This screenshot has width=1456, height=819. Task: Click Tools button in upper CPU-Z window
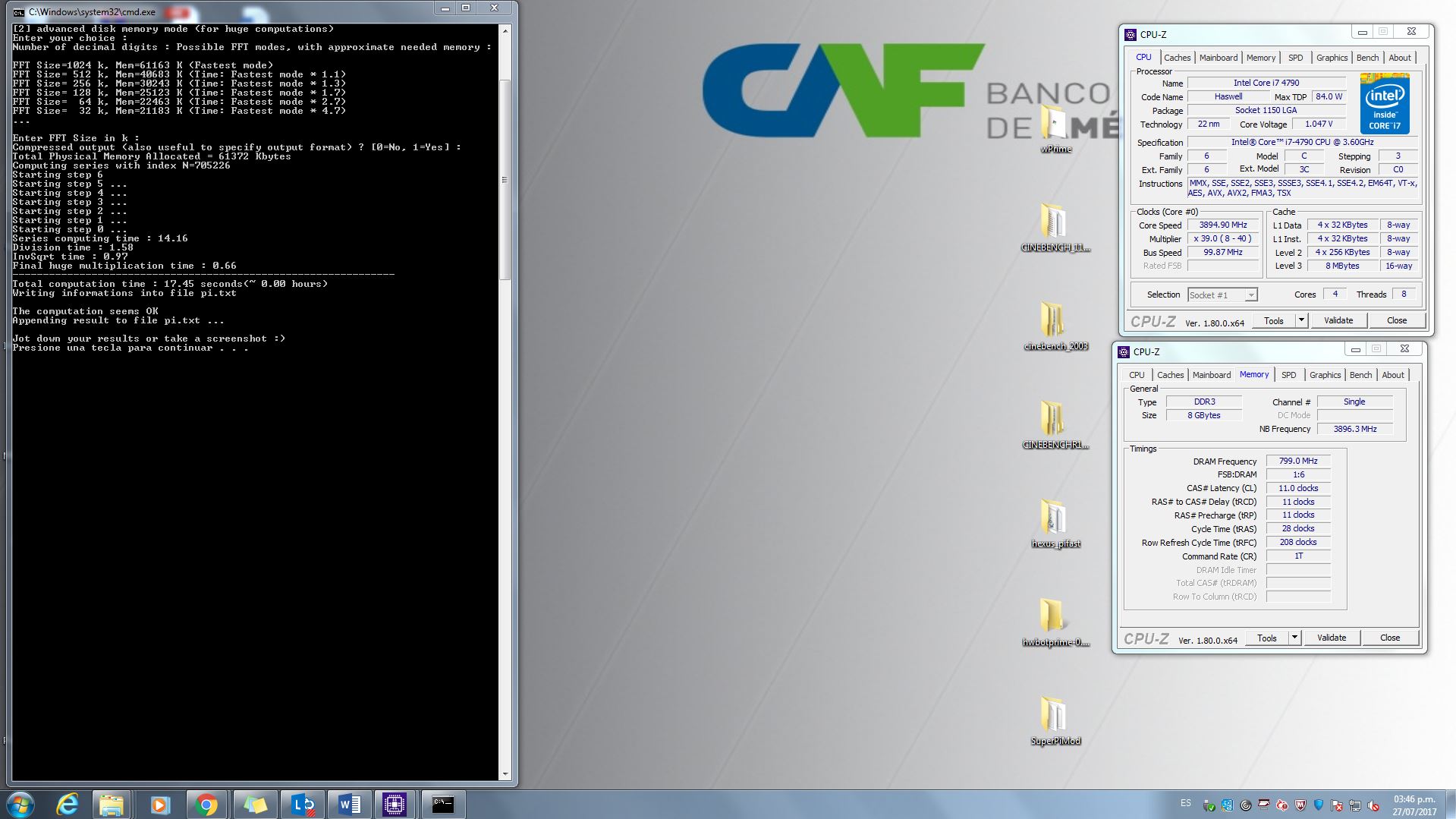(x=1274, y=321)
